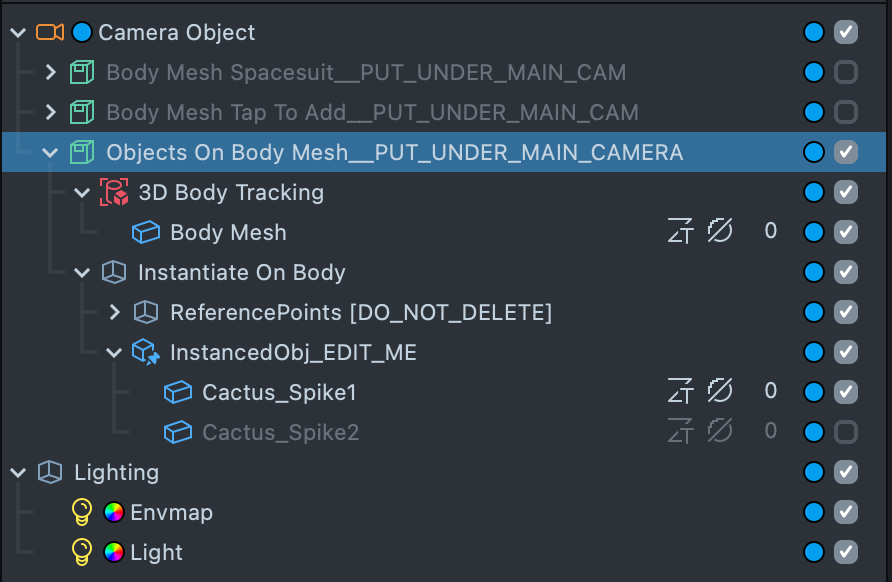Screen dimensions: 892x582
Task: Select the Cactus_Spike2 object
Action: coord(280,432)
